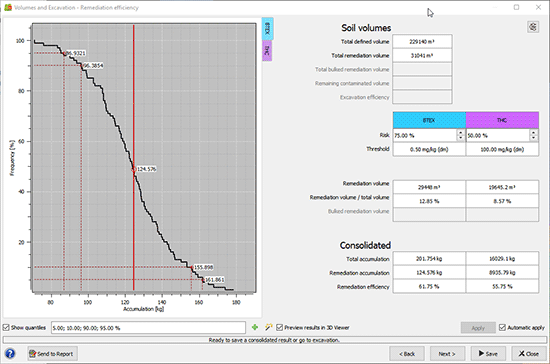The image size is (550, 364).
Task: Switch to the THC chart side tab
Action: (x=267, y=51)
